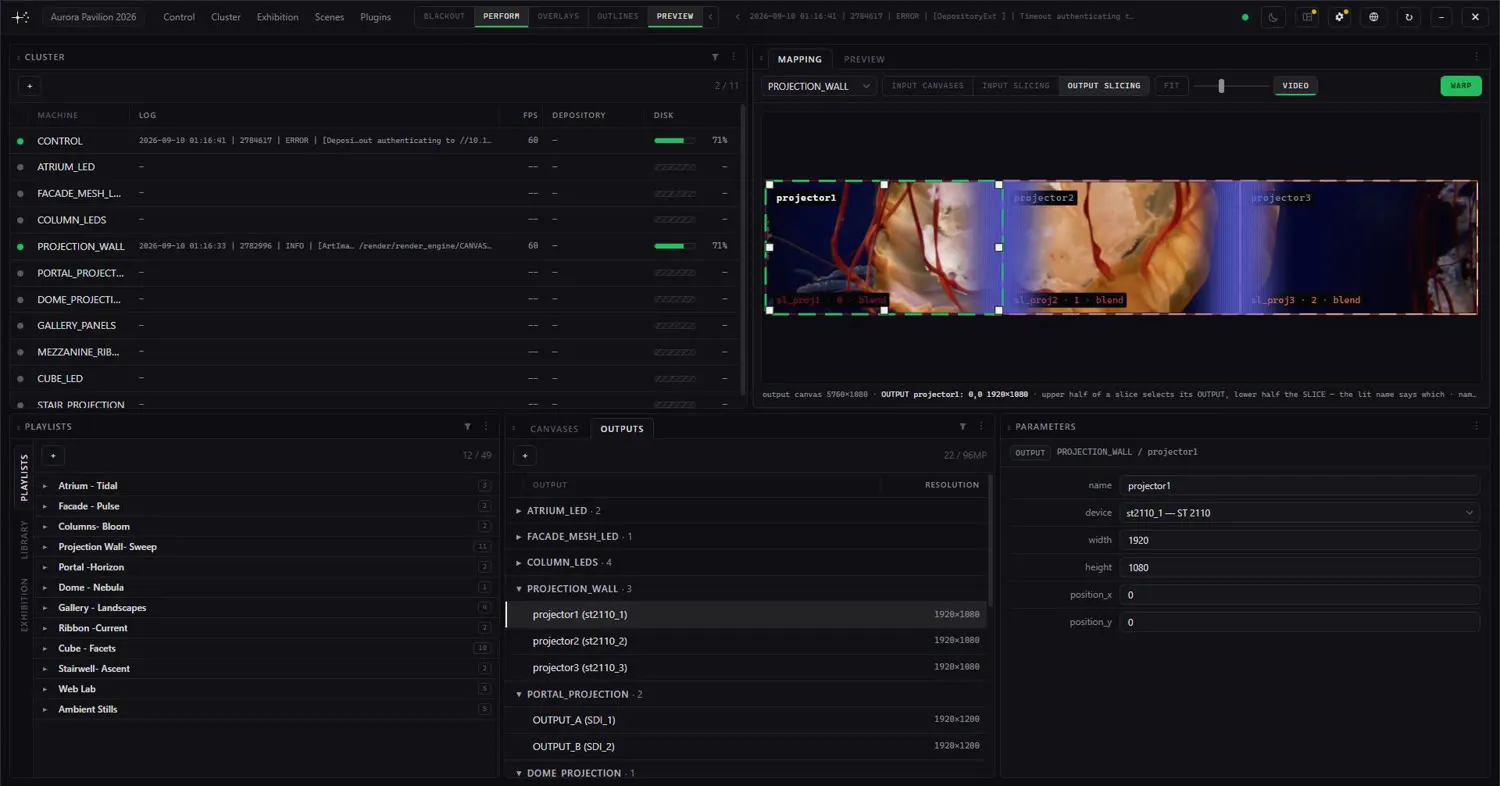Screen dimensions: 1500x786
Task: Expand the ATRIUM_LED output group
Action: click(519, 511)
